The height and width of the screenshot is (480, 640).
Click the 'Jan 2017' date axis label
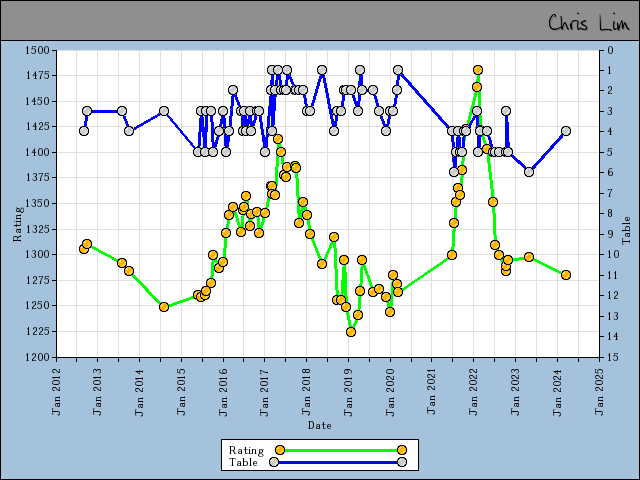(x=264, y=392)
